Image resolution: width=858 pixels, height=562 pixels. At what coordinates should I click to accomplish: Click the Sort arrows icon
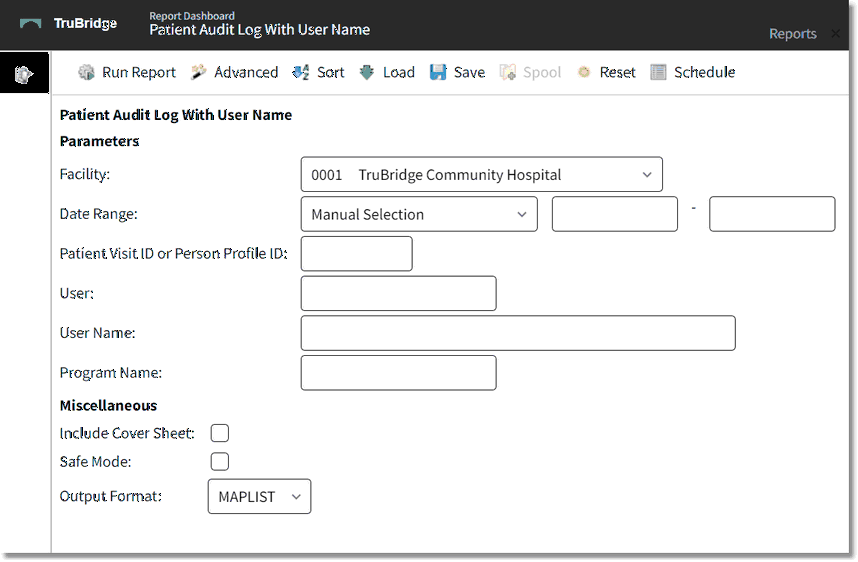tap(301, 72)
